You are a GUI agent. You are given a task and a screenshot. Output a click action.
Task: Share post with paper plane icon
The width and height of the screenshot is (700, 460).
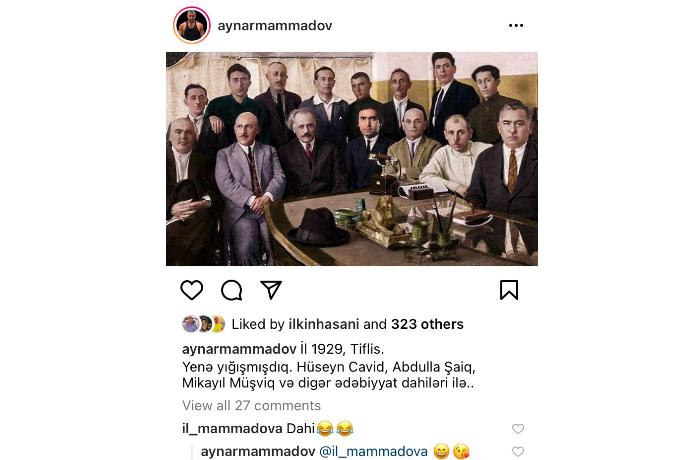point(271,290)
